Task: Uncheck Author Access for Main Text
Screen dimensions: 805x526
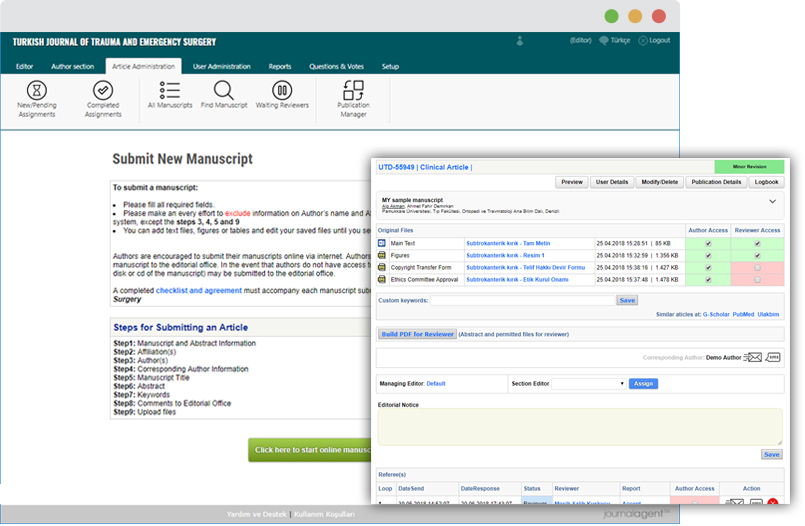Action: tap(709, 243)
